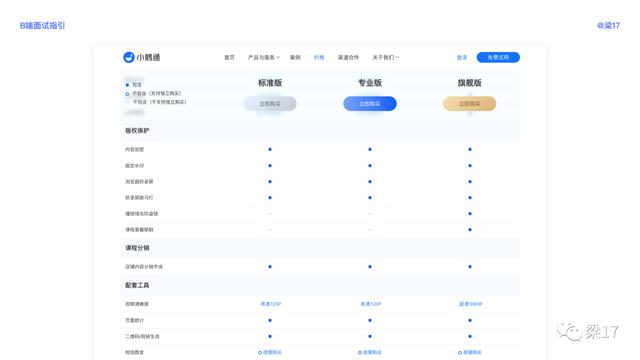
Task: Click the circle icon in 专业版 last row
Action: tap(360, 352)
